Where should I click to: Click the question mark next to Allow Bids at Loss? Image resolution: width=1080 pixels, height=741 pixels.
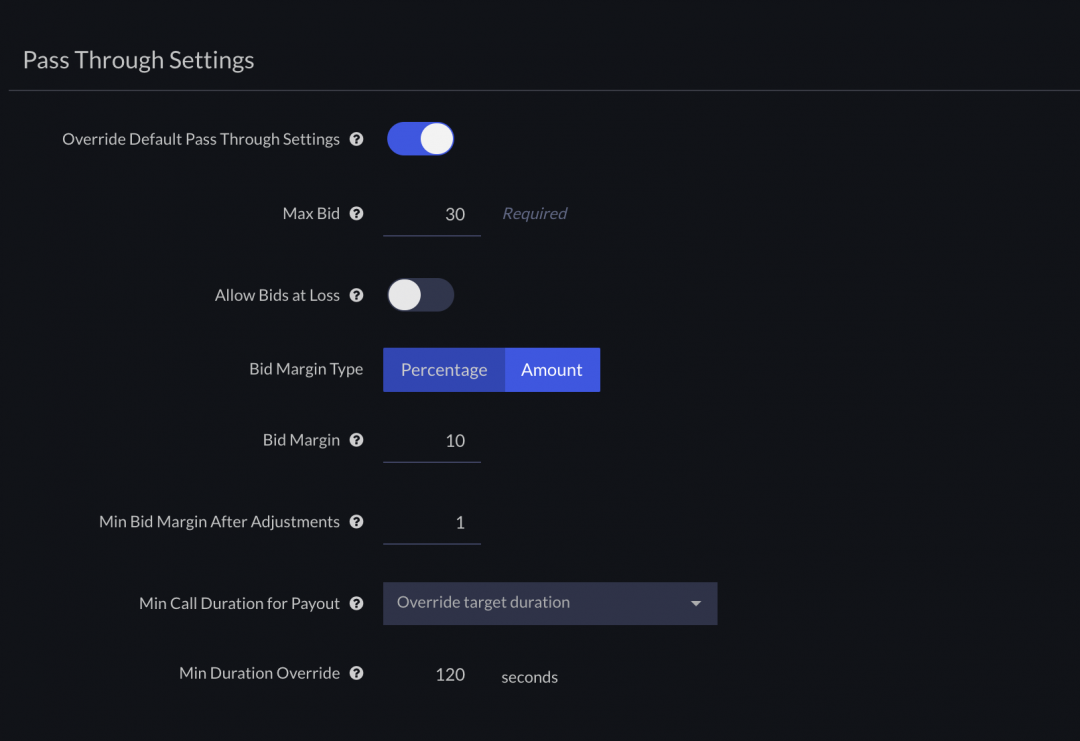[x=357, y=295]
